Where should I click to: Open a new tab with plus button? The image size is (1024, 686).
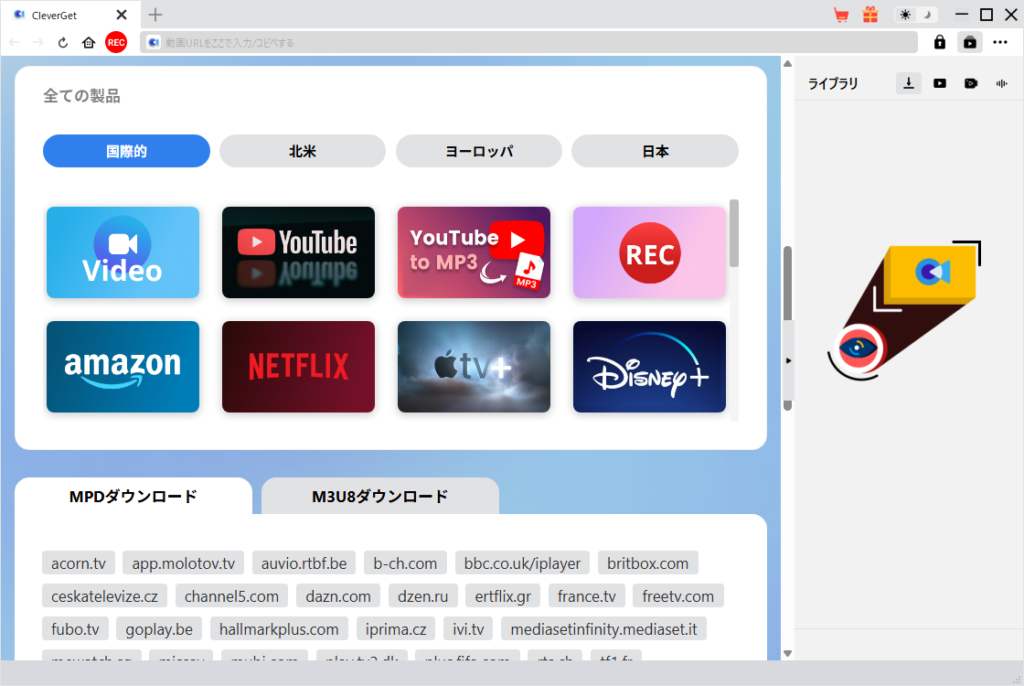[155, 15]
